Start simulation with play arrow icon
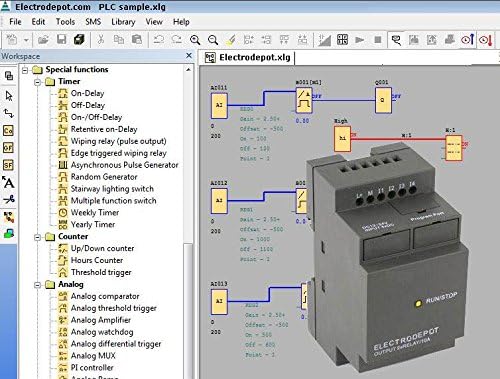 tap(359, 40)
